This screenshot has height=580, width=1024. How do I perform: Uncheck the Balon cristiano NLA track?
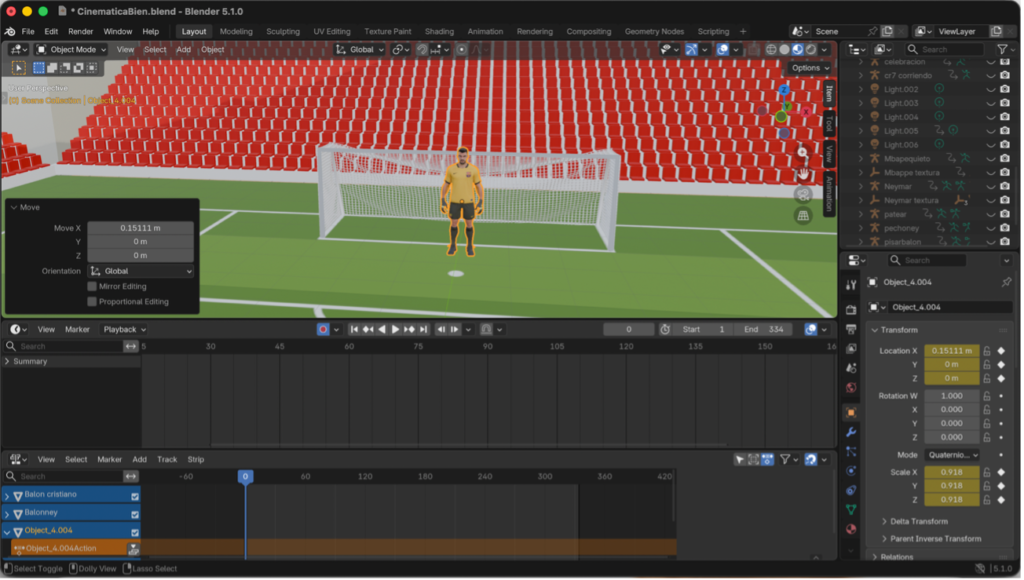(x=134, y=495)
